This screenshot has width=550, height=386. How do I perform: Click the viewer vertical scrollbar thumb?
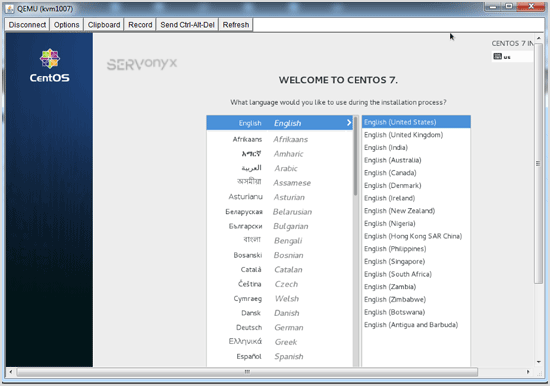pyautogui.click(x=538, y=163)
